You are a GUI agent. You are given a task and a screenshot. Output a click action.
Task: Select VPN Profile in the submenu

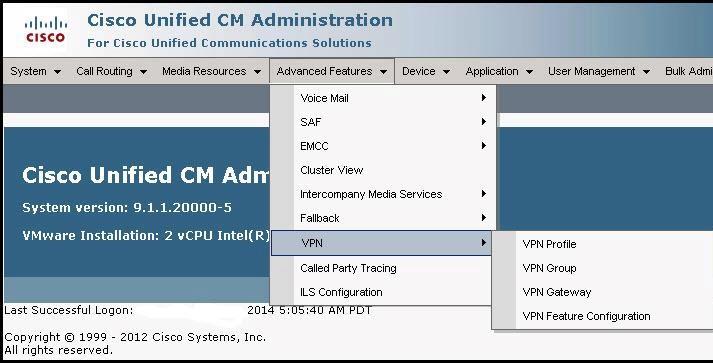tap(603, 244)
